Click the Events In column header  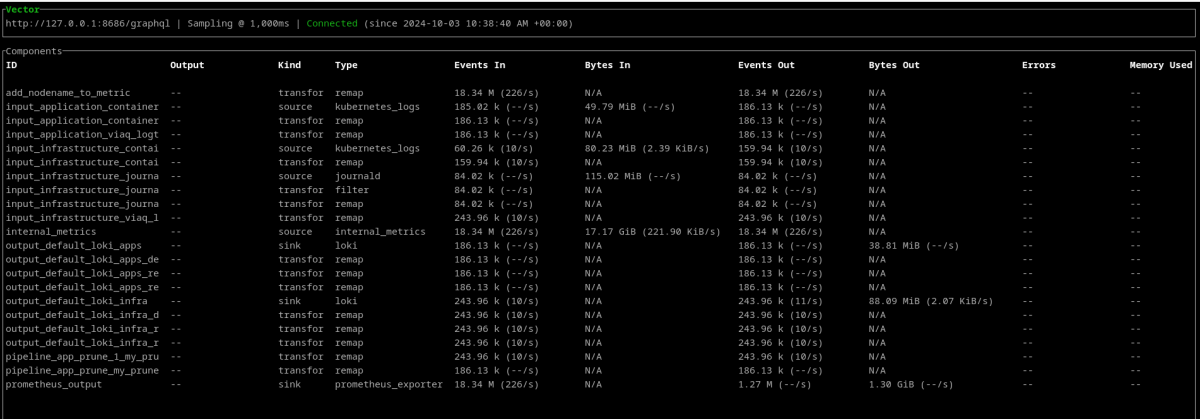click(480, 65)
